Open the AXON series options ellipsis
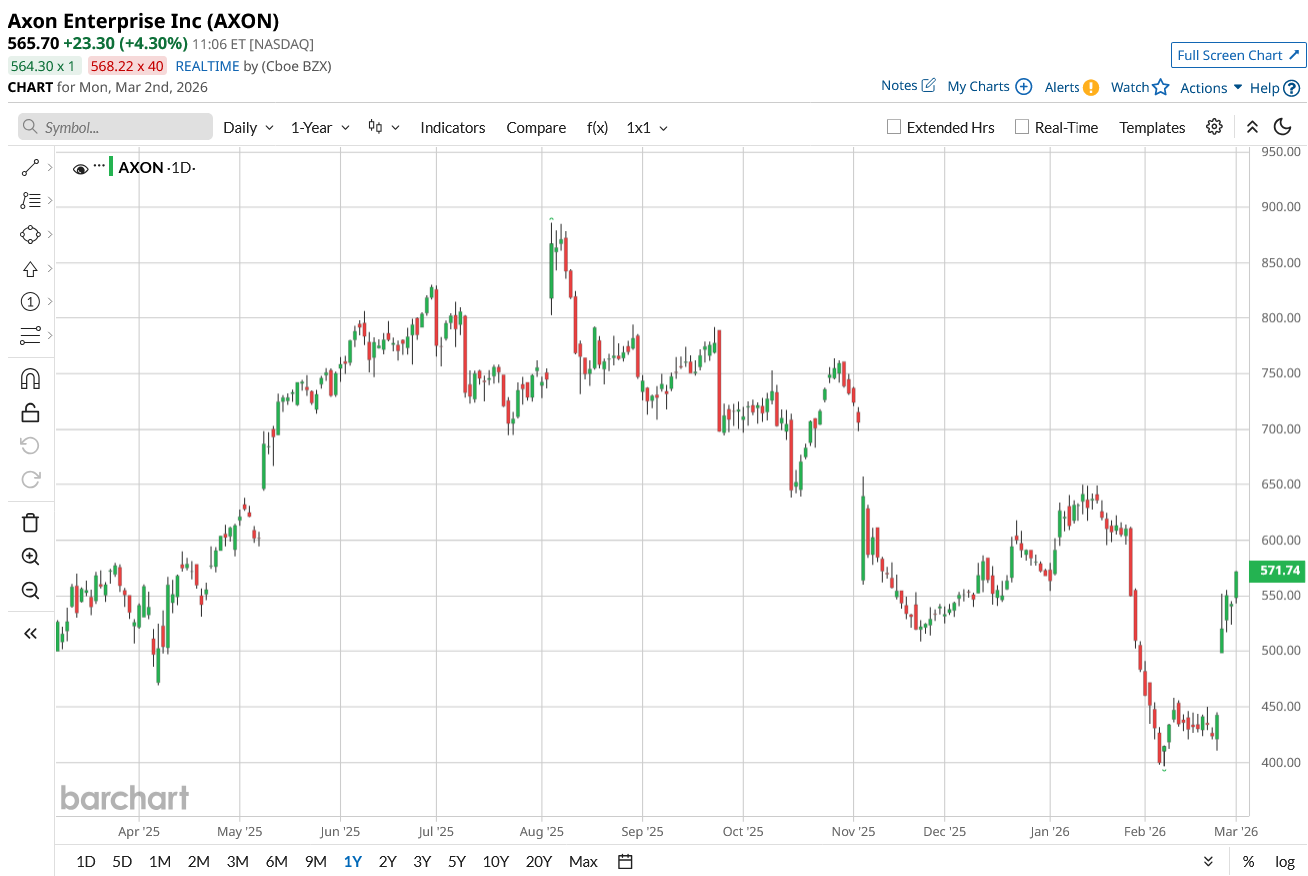 (x=99, y=165)
